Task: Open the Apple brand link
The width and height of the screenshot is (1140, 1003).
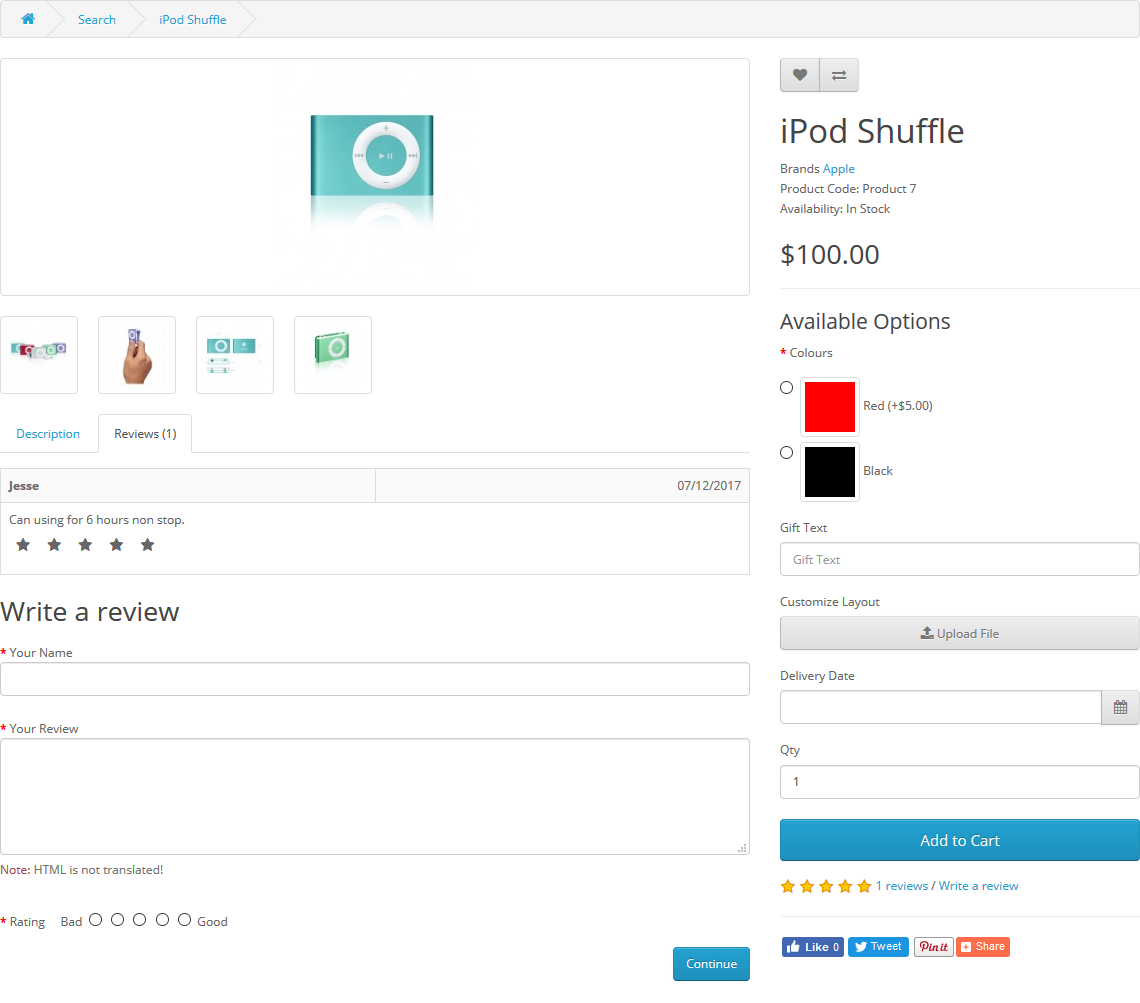Action: [x=838, y=169]
